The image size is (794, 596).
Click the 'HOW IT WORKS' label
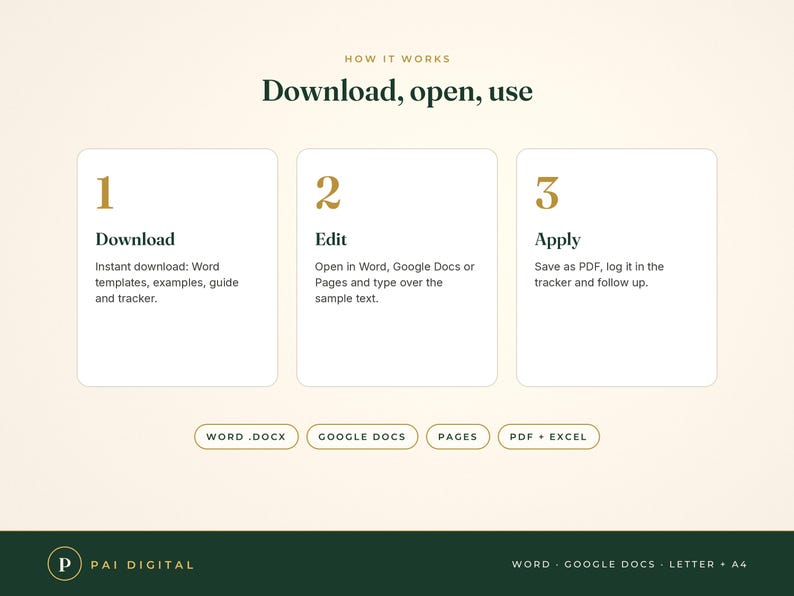(x=398, y=59)
